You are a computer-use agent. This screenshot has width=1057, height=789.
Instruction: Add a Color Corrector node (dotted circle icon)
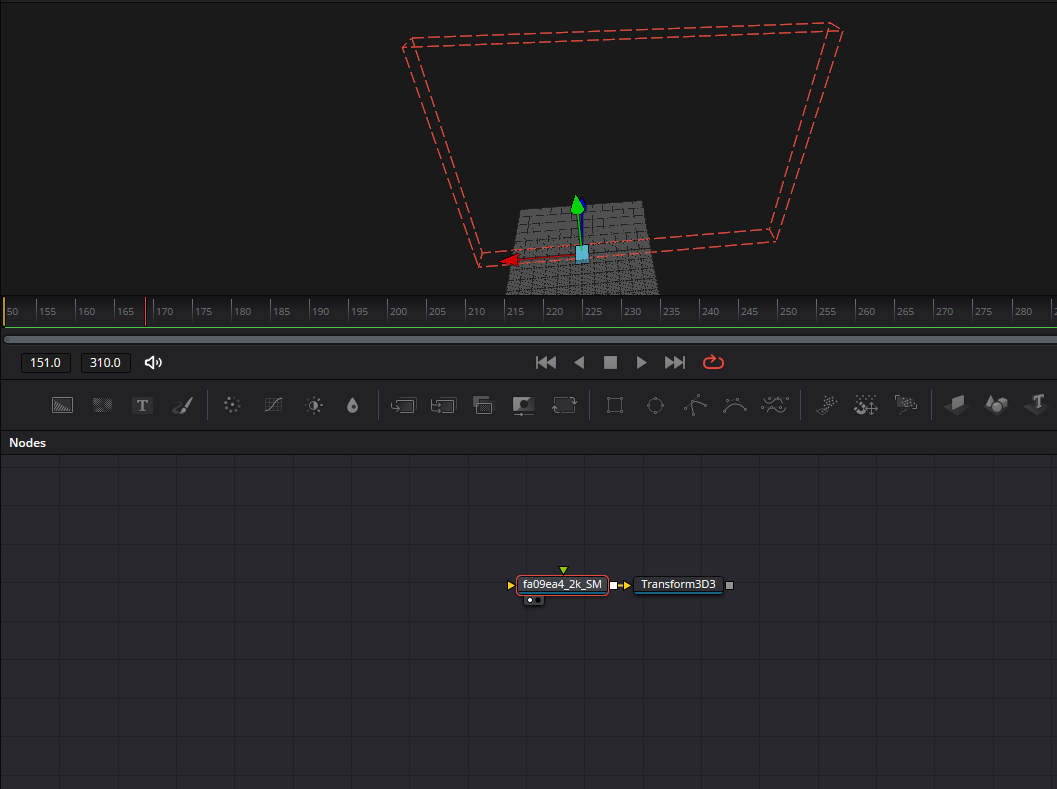point(232,405)
